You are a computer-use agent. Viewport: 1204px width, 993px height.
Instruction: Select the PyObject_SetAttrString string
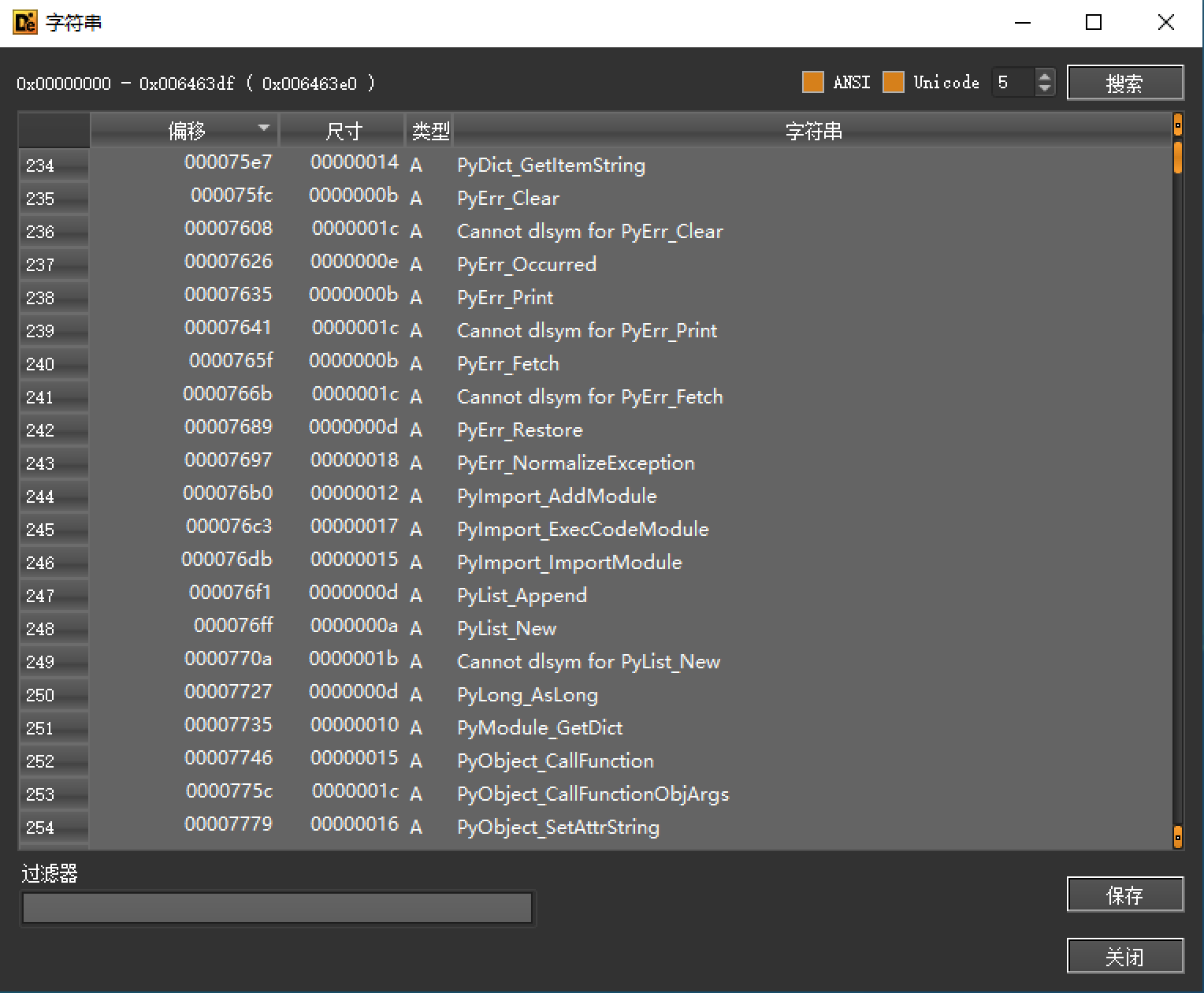click(558, 827)
